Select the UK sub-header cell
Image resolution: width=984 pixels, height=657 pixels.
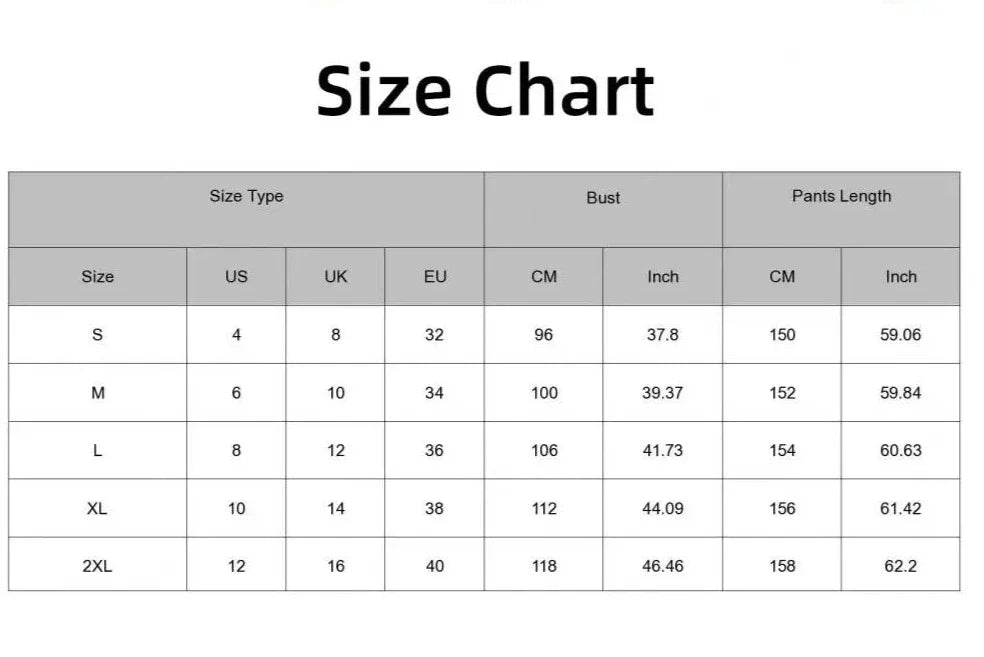coord(336,277)
